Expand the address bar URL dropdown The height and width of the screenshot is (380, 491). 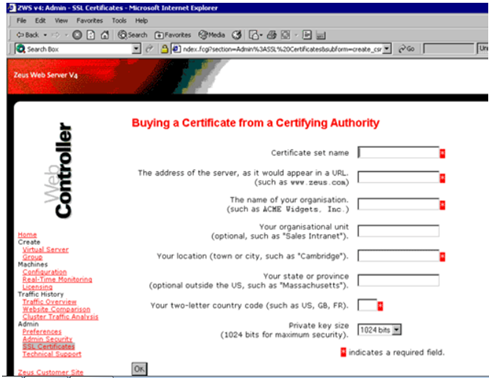(387, 49)
